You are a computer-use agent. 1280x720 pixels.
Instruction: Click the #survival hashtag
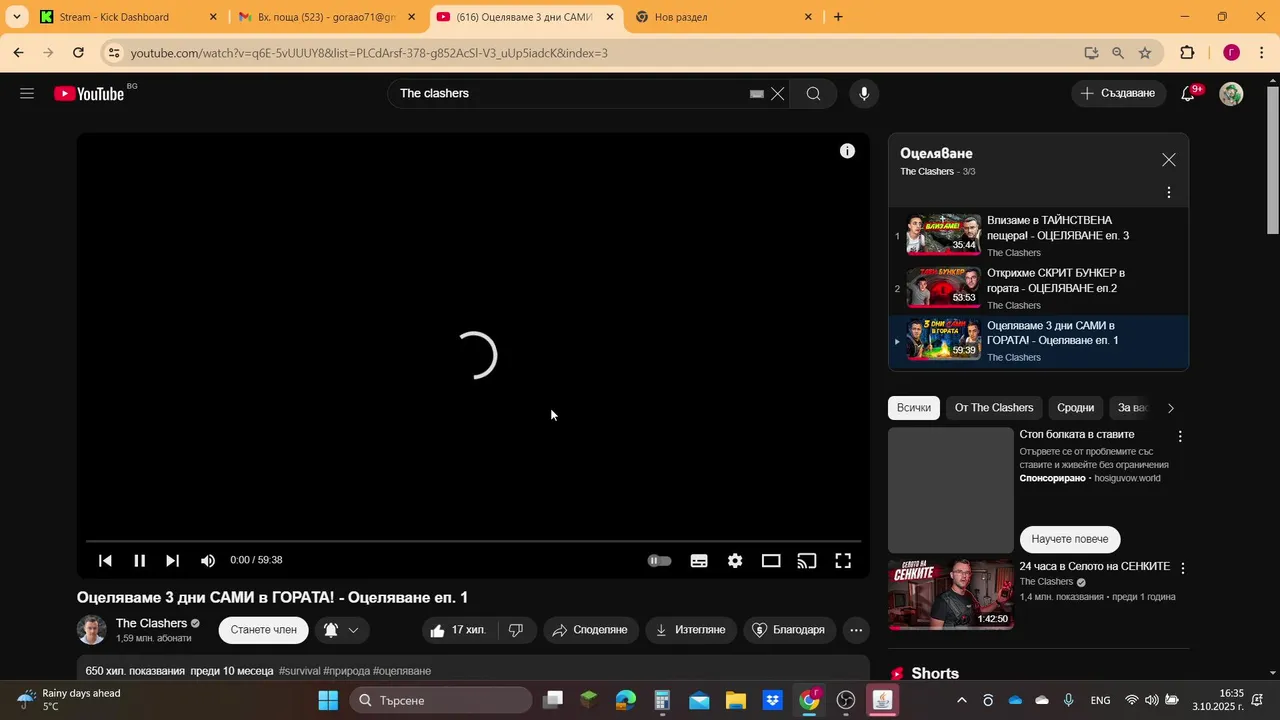[x=299, y=671]
